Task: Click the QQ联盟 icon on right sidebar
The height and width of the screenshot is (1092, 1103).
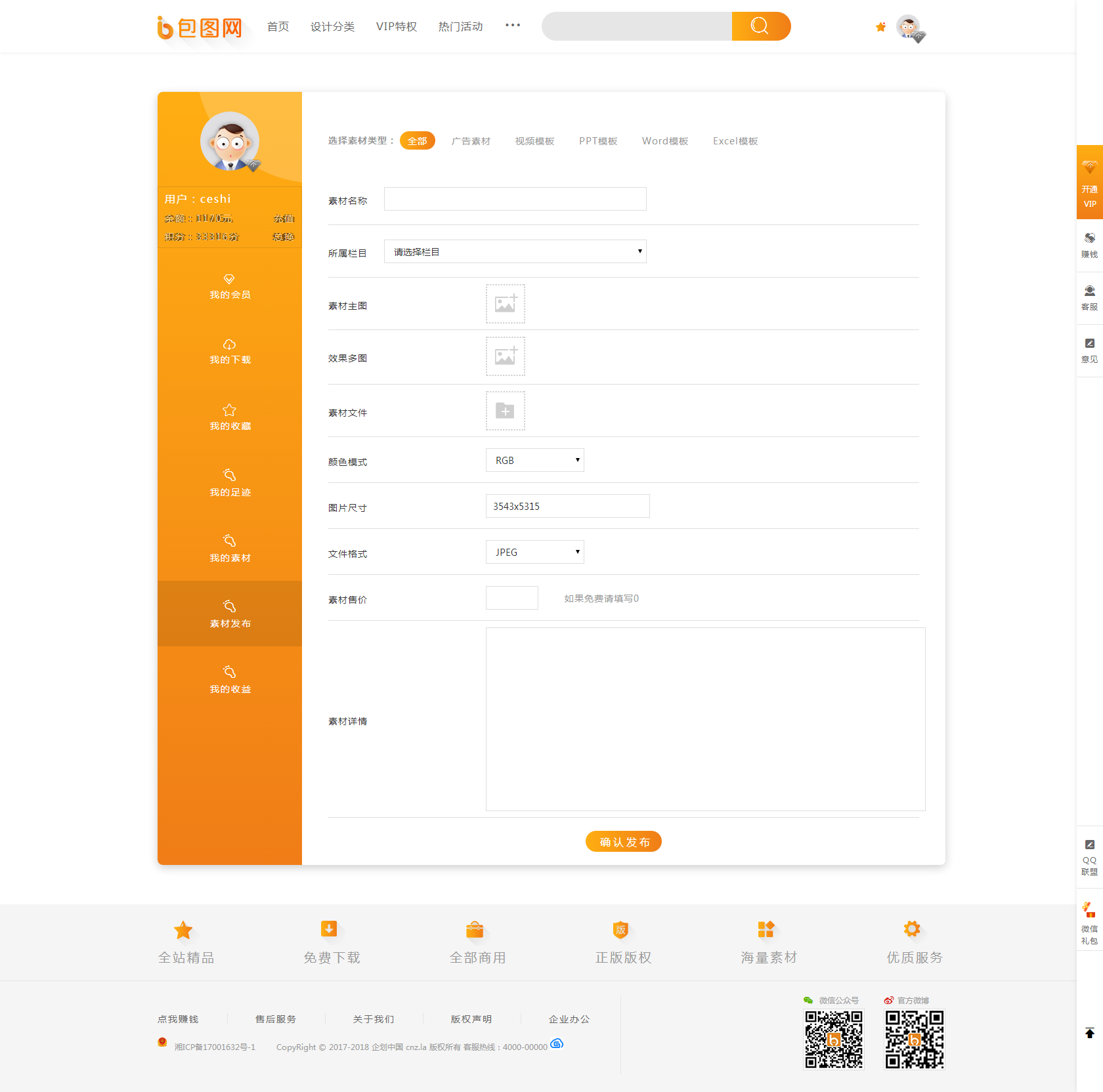Action: [1090, 845]
